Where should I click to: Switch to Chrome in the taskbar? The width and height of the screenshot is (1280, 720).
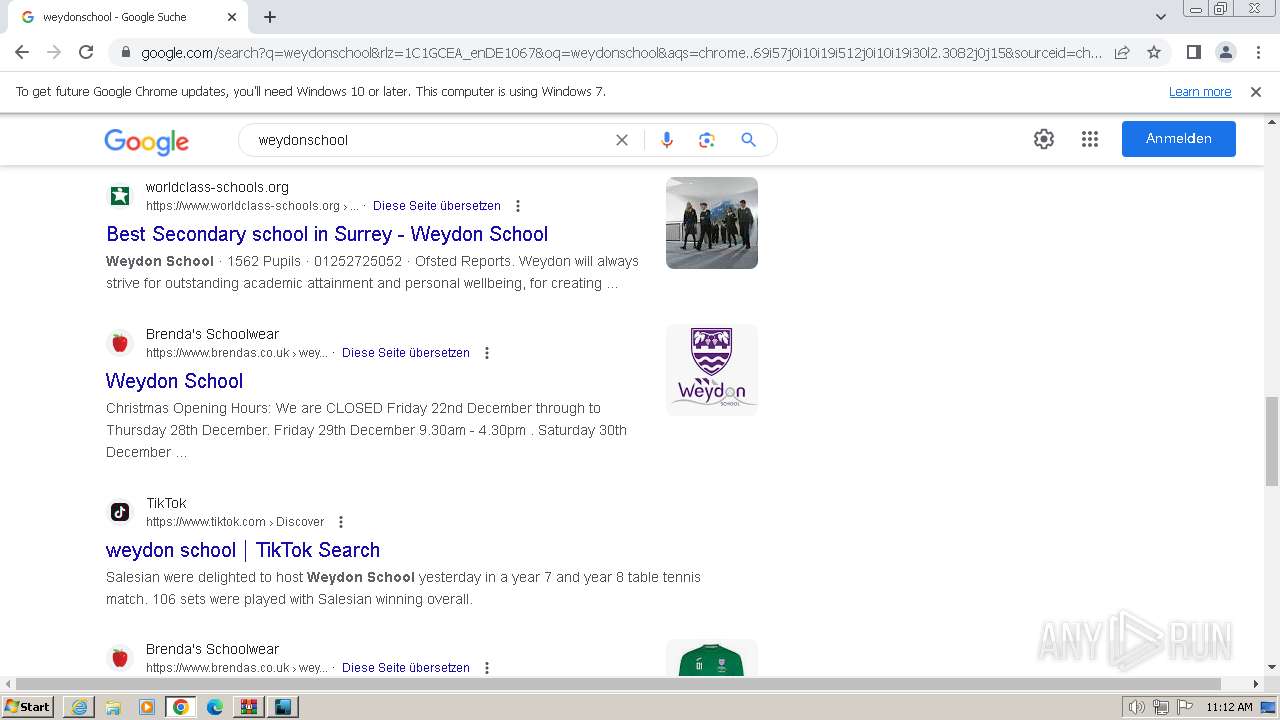pos(180,707)
